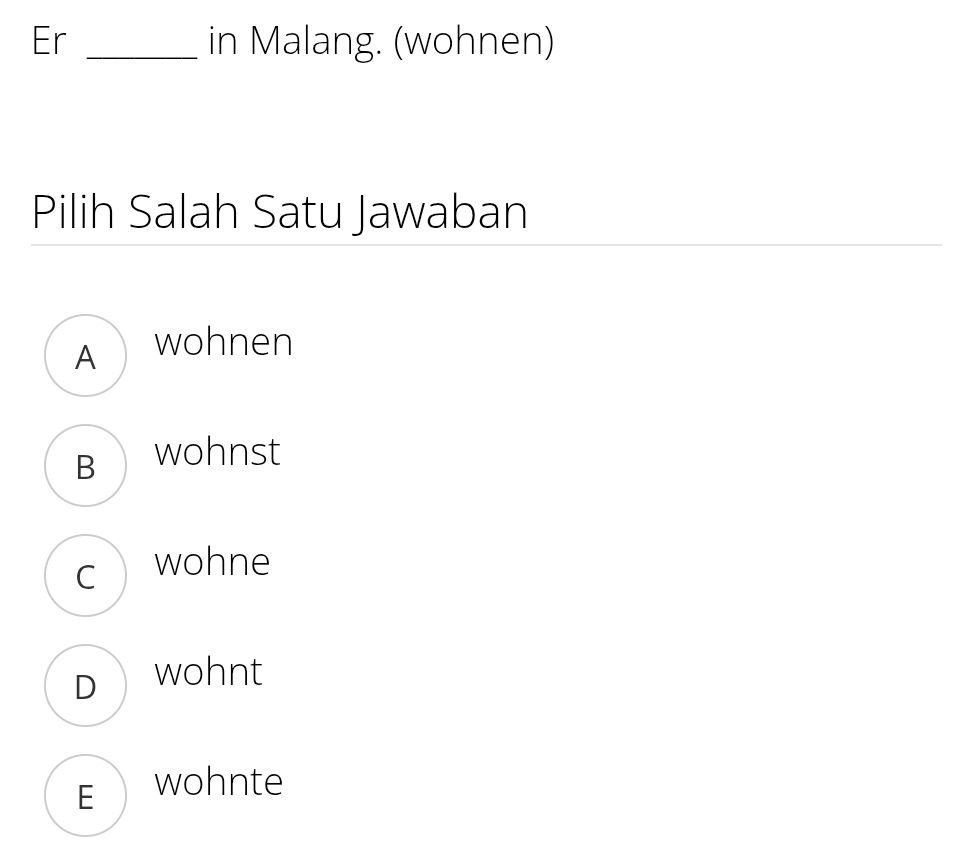Image resolution: width=974 pixels, height=865 pixels.
Task: Select radio button A
Action: click(85, 355)
